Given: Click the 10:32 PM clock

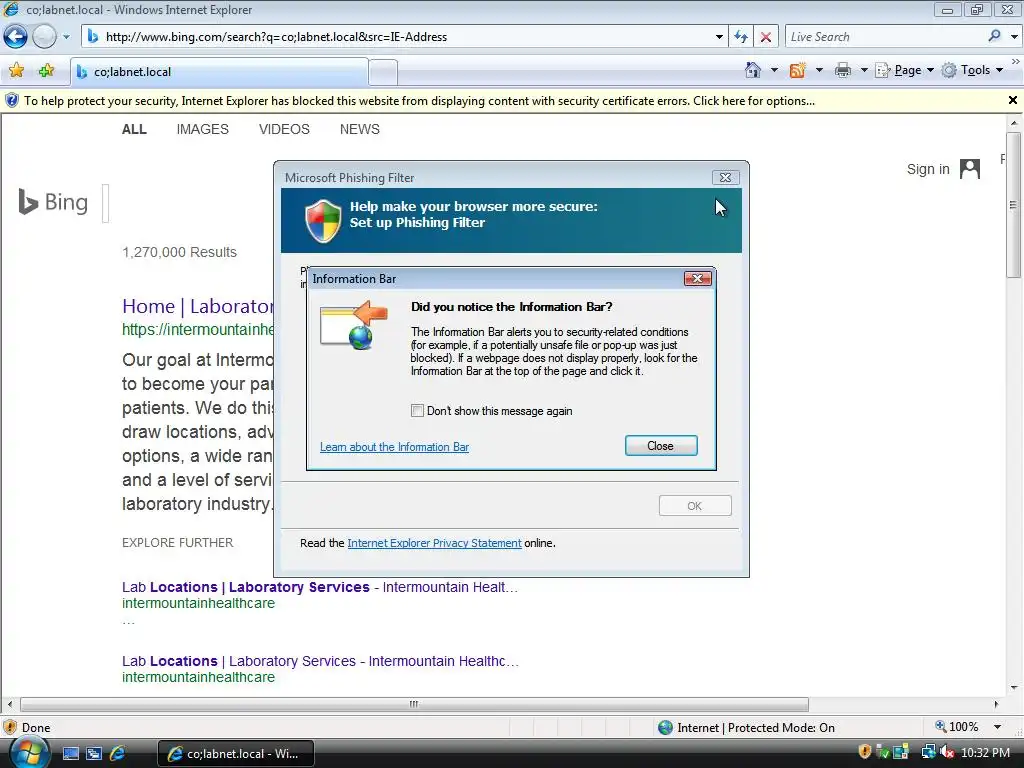Looking at the screenshot, I should coord(985,753).
